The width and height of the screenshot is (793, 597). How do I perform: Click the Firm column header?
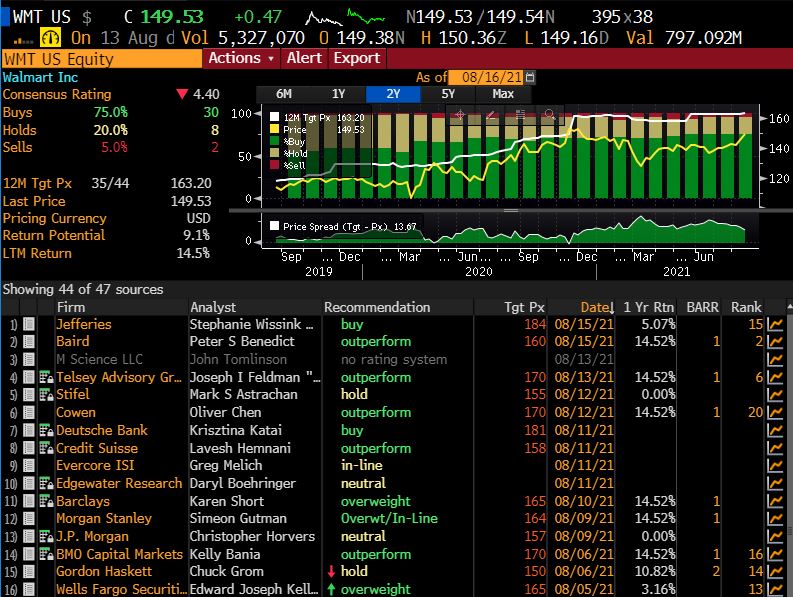(71, 307)
